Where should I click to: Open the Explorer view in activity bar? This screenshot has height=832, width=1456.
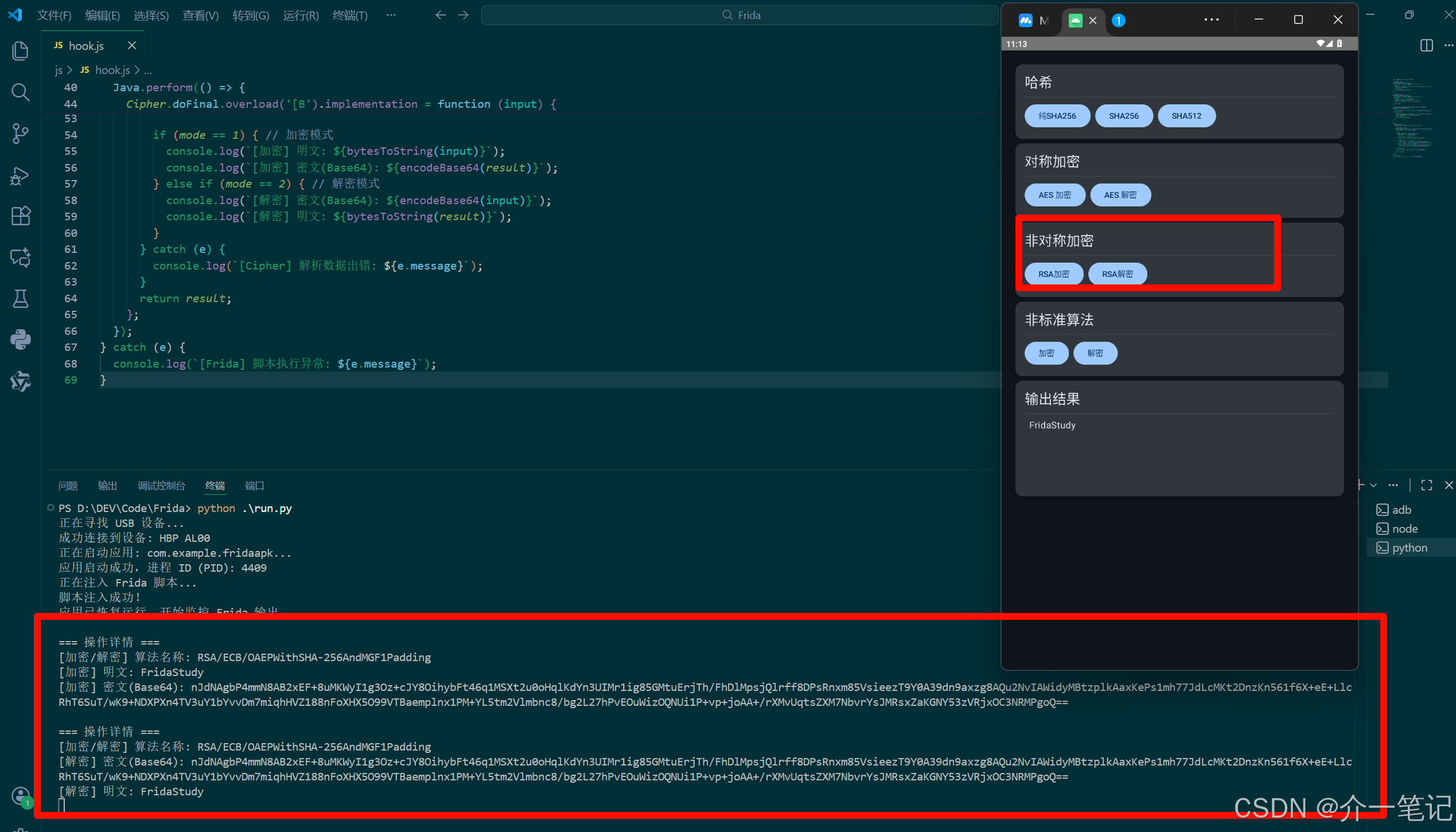pyautogui.click(x=21, y=51)
